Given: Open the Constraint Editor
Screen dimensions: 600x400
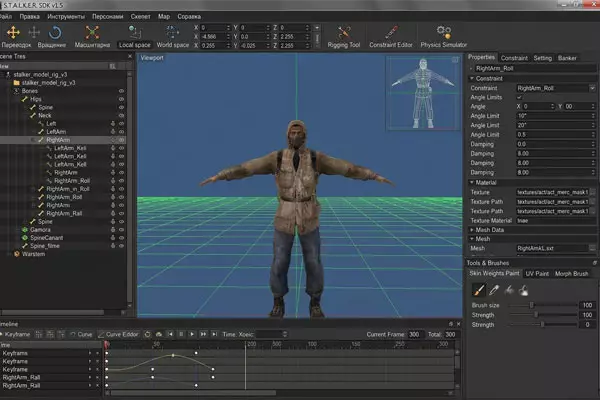Looking at the screenshot, I should [391, 37].
